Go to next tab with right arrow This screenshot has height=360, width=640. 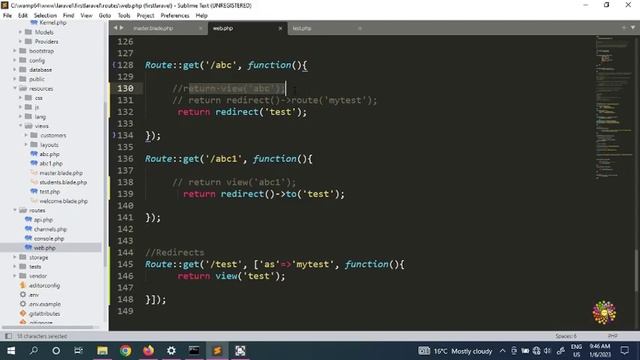pos(121,28)
